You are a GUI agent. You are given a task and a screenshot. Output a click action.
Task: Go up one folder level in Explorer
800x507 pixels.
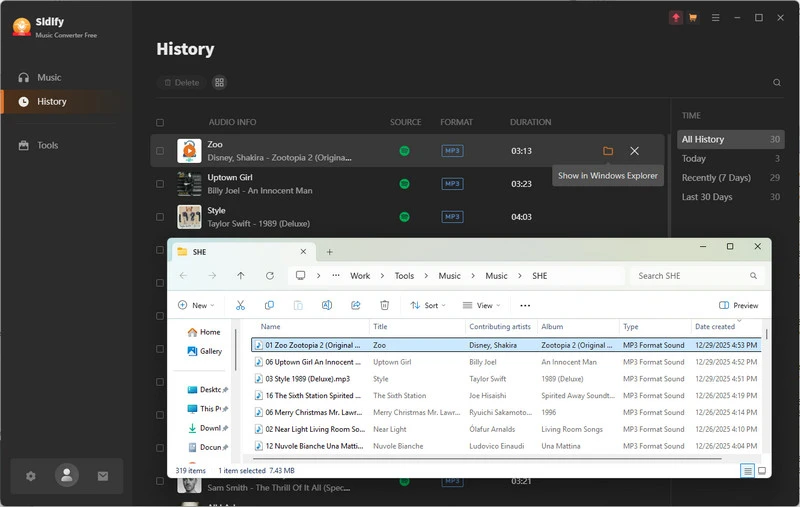click(x=241, y=275)
